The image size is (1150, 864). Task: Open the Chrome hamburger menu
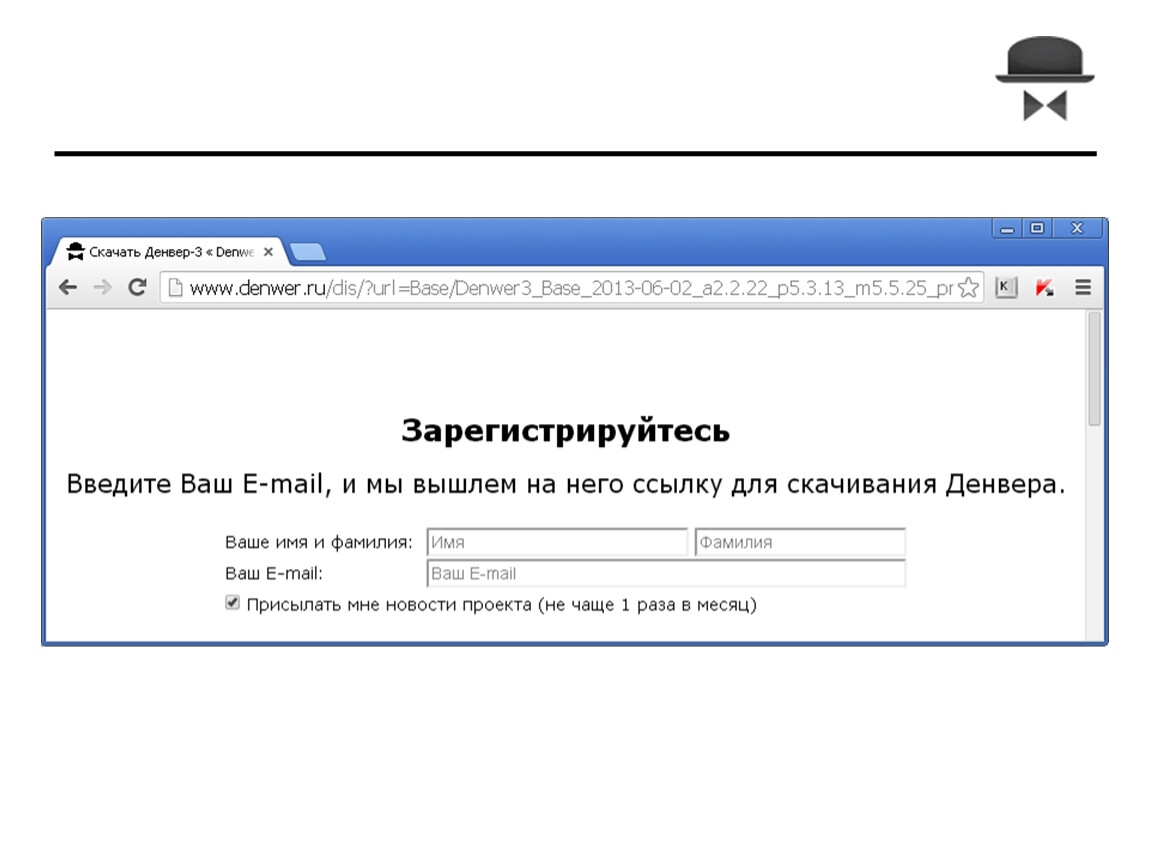[1082, 288]
